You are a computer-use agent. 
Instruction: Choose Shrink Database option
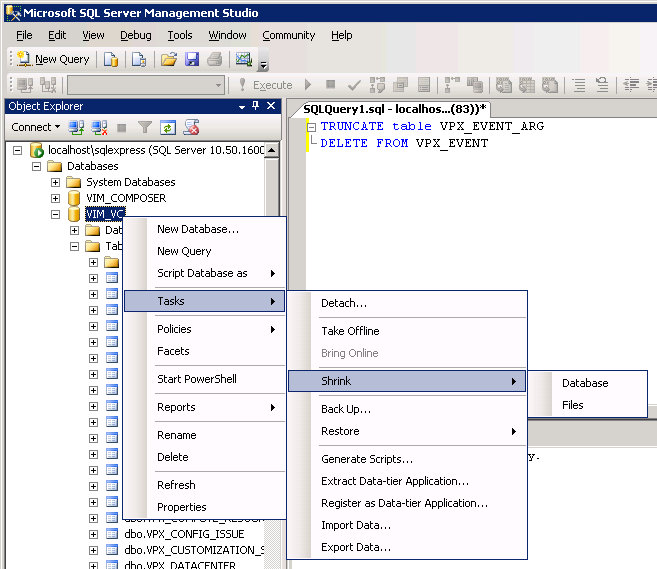(x=587, y=383)
